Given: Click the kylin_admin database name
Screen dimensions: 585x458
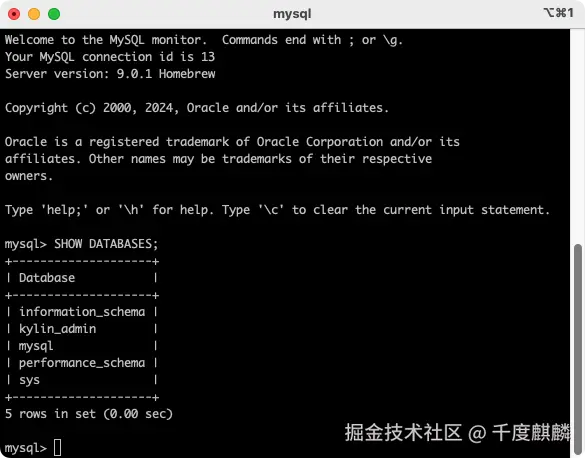Looking at the screenshot, I should coord(58,329).
